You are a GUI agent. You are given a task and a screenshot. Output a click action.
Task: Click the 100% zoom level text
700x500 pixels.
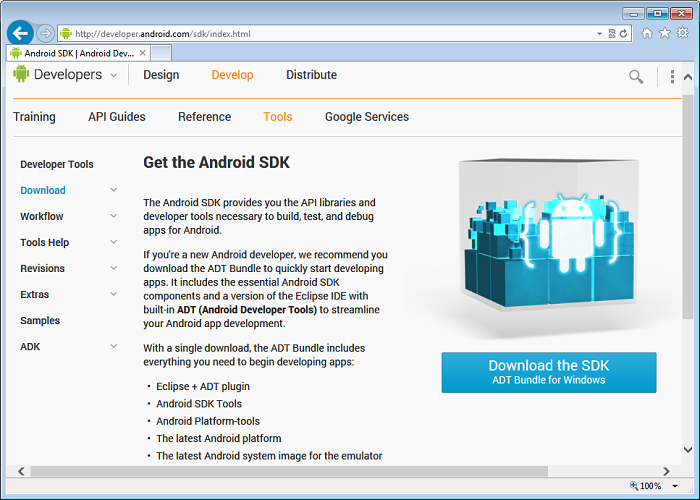tap(651, 486)
